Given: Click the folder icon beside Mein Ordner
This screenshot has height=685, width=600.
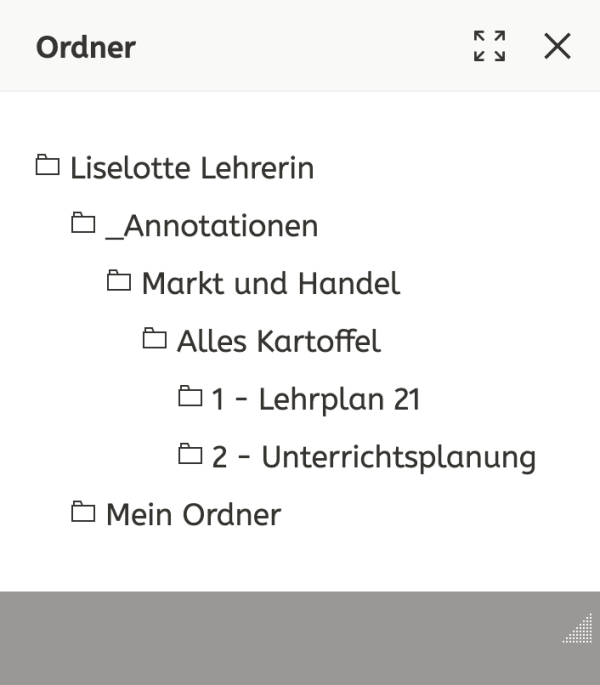Looking at the screenshot, I should coord(83,511).
